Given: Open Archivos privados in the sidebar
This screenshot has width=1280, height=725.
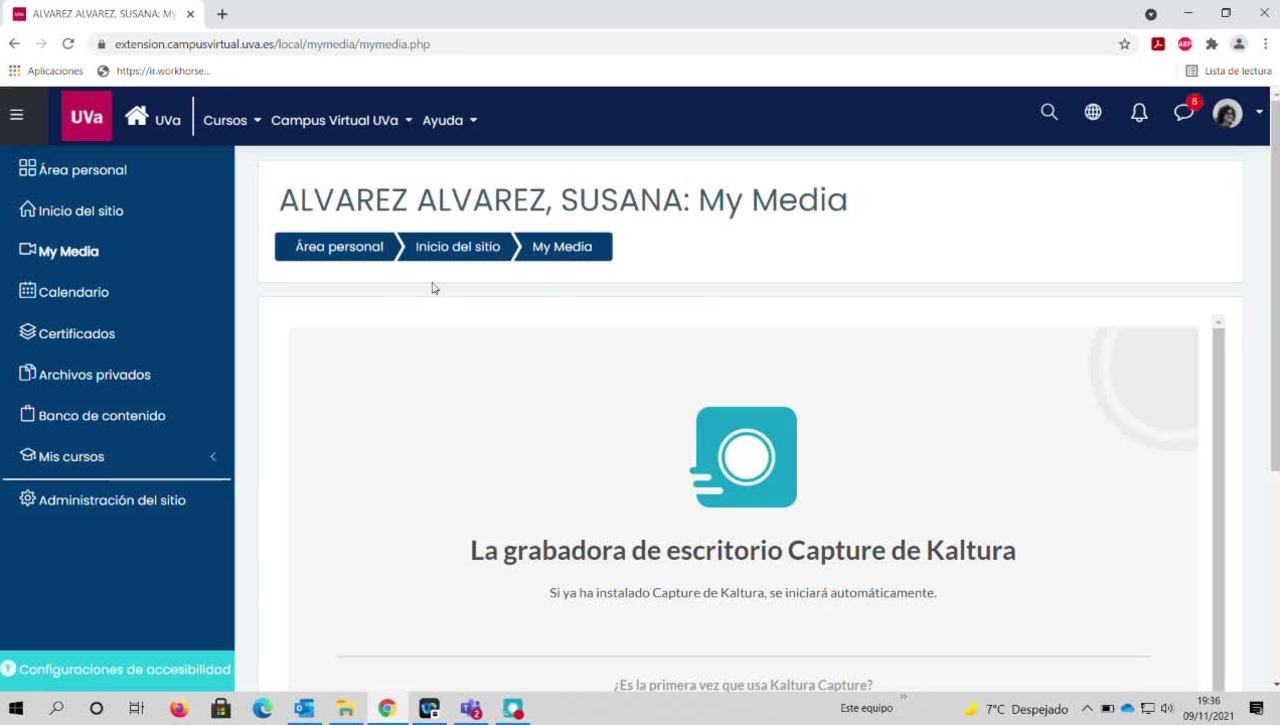Looking at the screenshot, I should coord(85,374).
